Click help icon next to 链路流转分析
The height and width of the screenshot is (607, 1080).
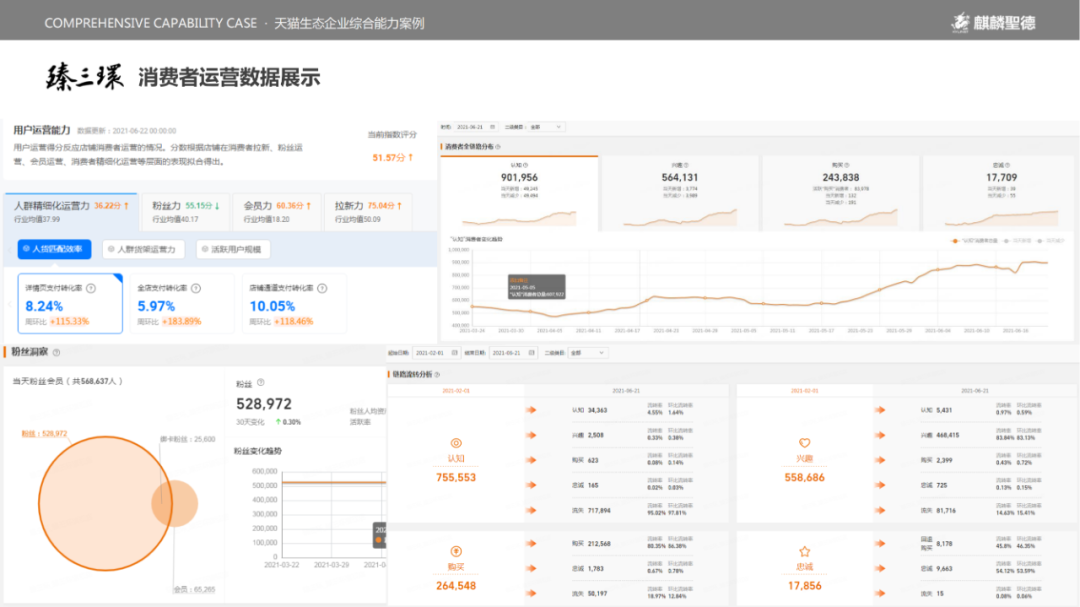point(437,374)
